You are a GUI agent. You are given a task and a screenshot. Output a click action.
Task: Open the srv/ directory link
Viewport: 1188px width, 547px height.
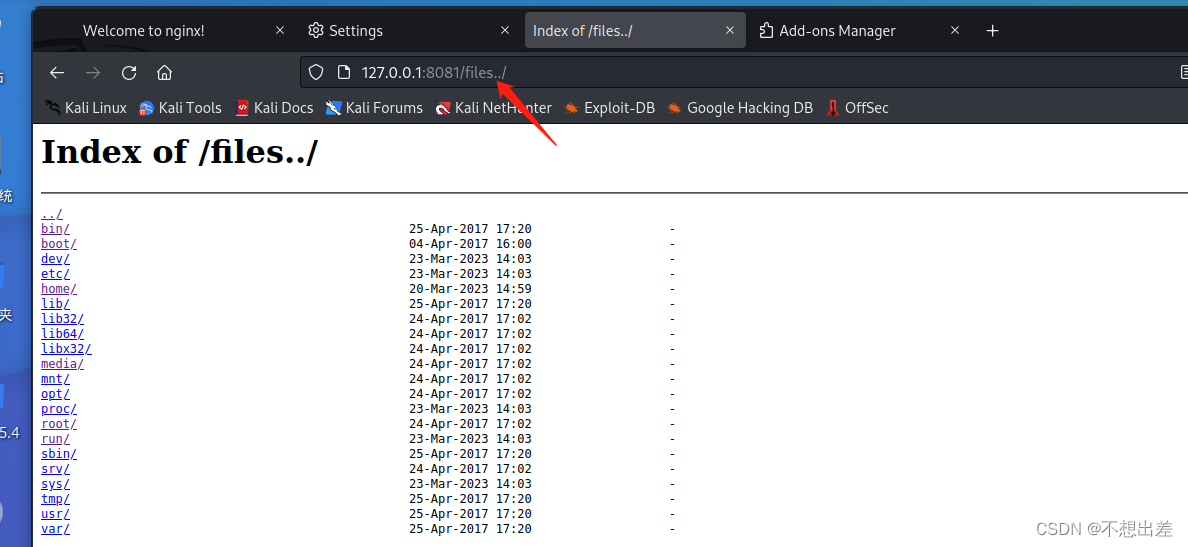[x=55, y=469]
